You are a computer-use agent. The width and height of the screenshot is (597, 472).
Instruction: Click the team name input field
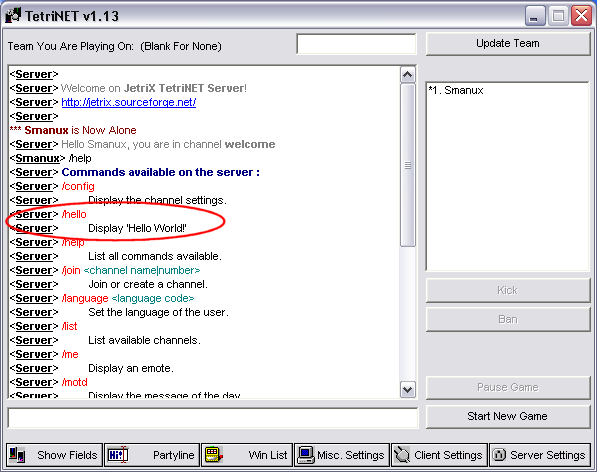(x=356, y=44)
